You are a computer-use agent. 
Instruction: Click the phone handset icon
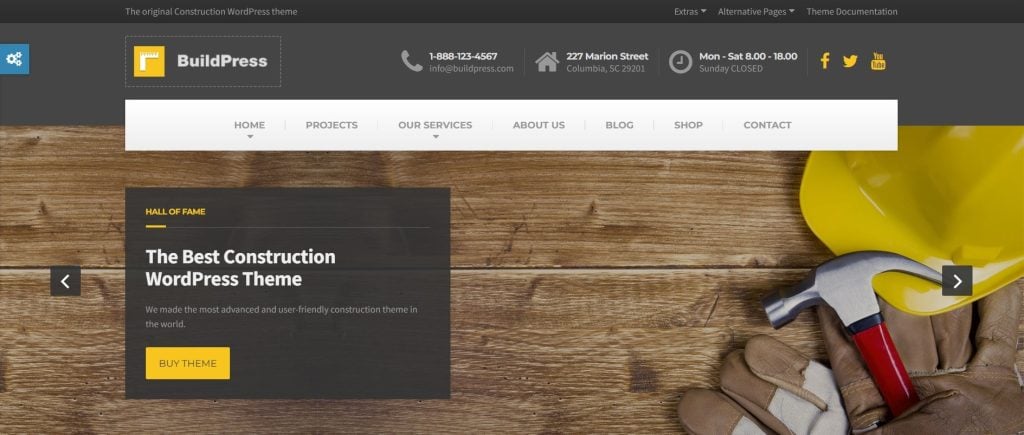pyautogui.click(x=411, y=61)
